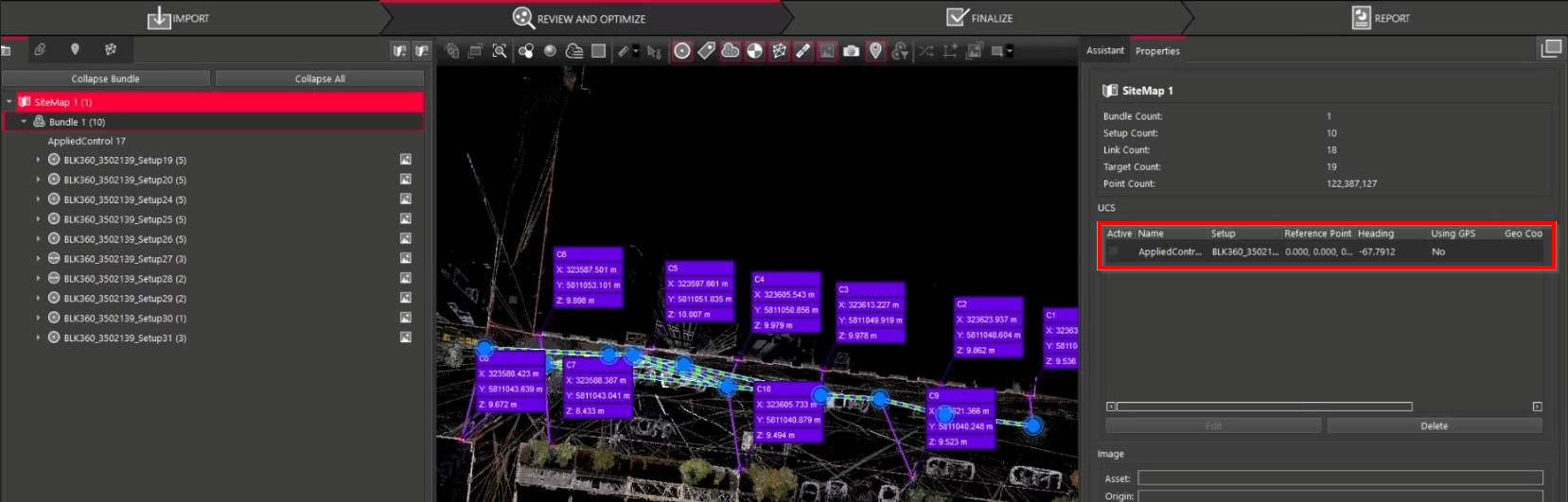Click the Delete button under UCS
1568x502 pixels.
point(1434,426)
